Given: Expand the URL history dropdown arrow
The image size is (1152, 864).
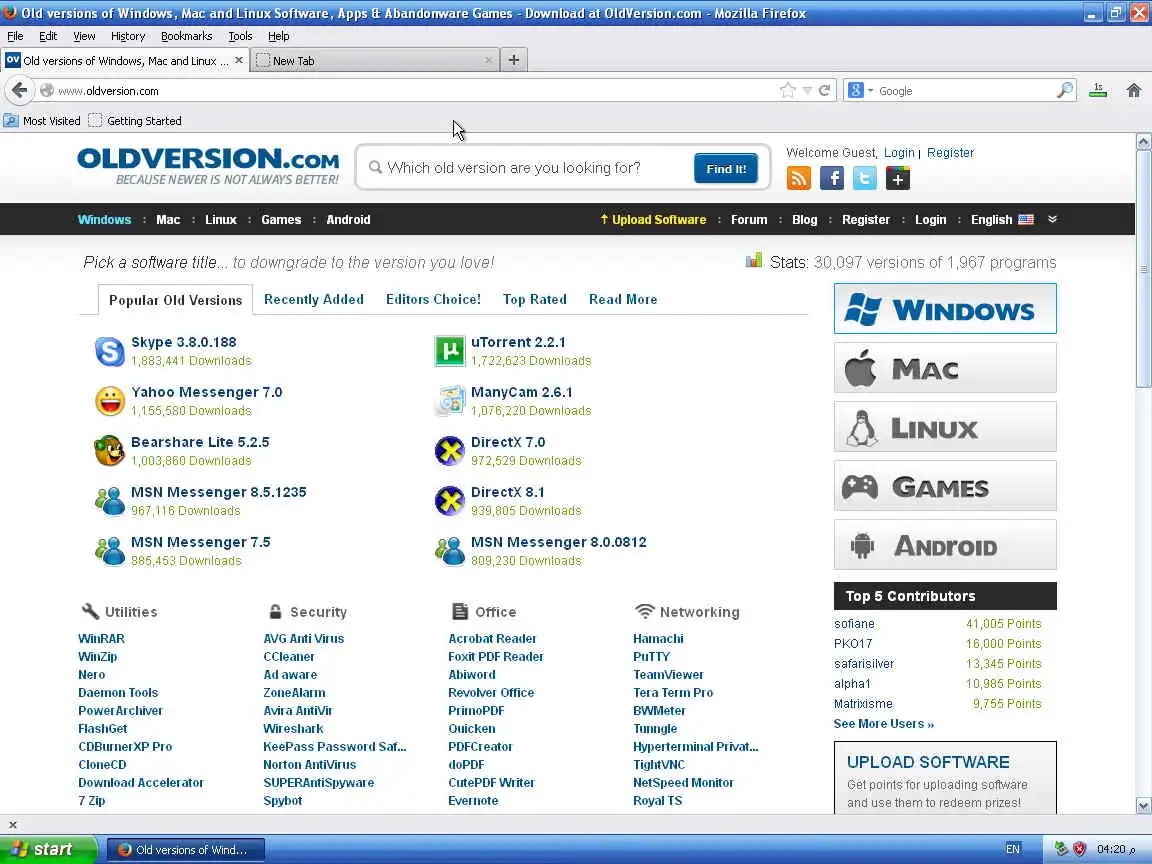Looking at the screenshot, I should (x=807, y=91).
